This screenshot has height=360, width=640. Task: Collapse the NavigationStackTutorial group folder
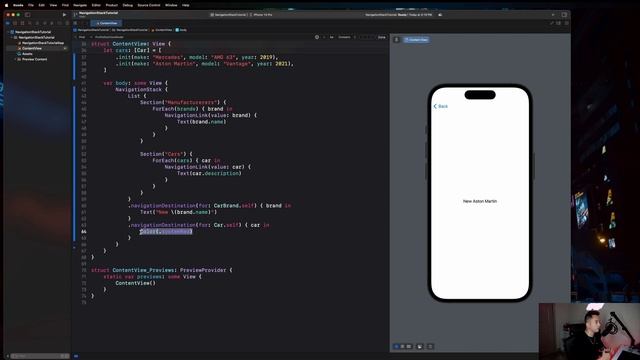(x=11, y=37)
